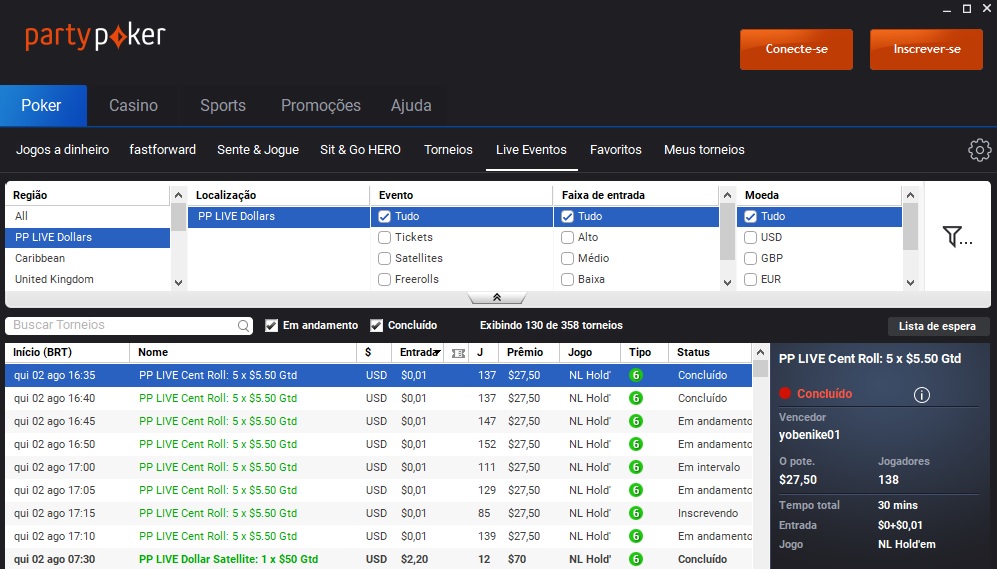The image size is (997, 569).
Task: Click the green 6-max icon for 07:30 row
Action: (x=635, y=559)
